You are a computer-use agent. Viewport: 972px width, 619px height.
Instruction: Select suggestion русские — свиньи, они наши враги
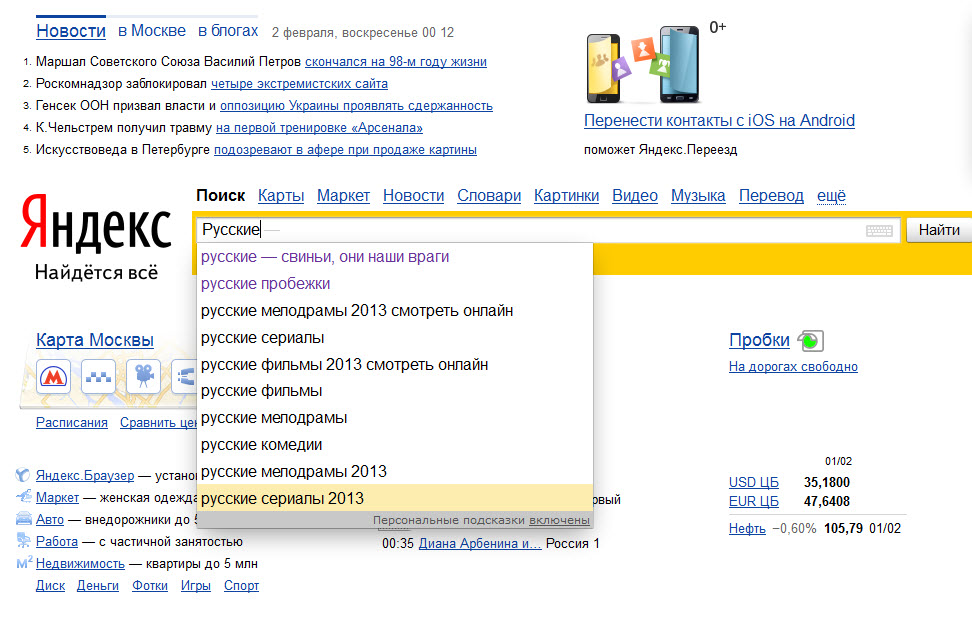[395, 257]
